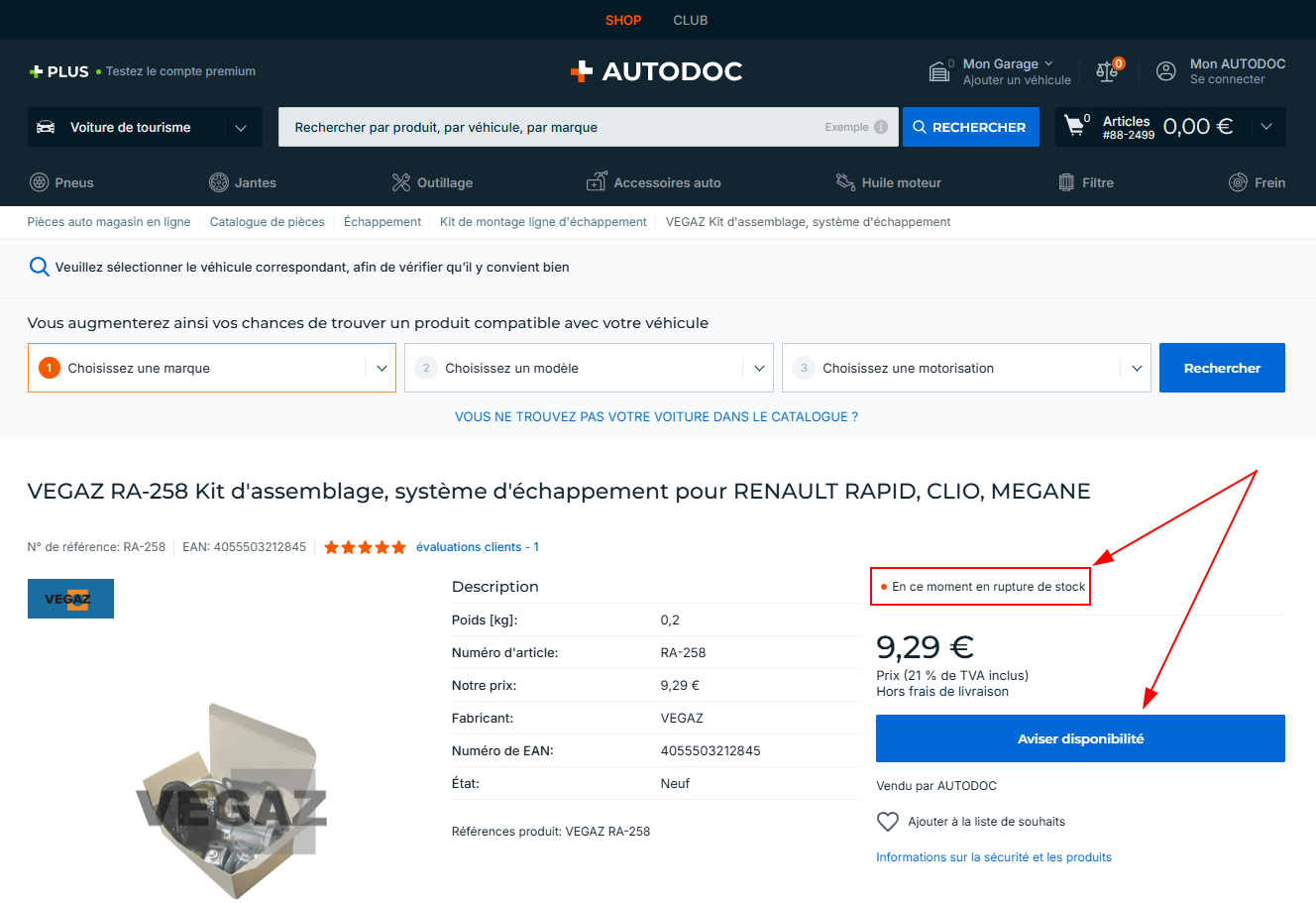Click the RECHERCHER search button
Viewport: 1316px width, 903px height.
(x=971, y=127)
